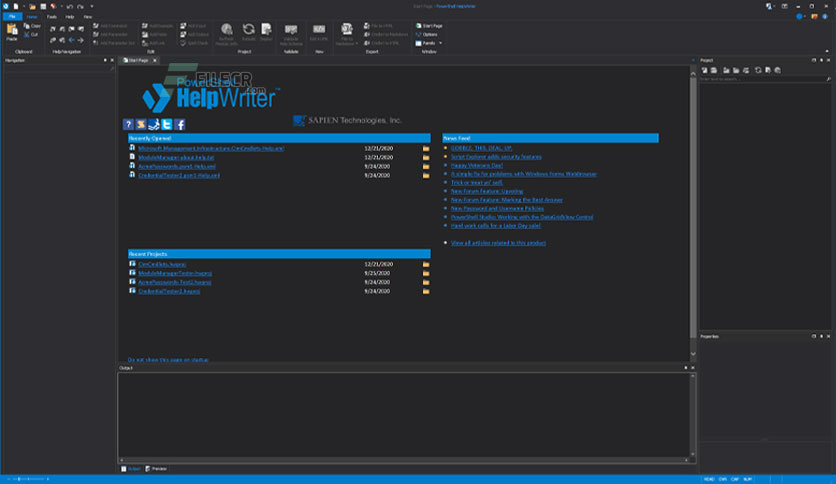This screenshot has width=836, height=484.
Task: Open folder for first Recently Opened file row
Action: tap(426, 148)
